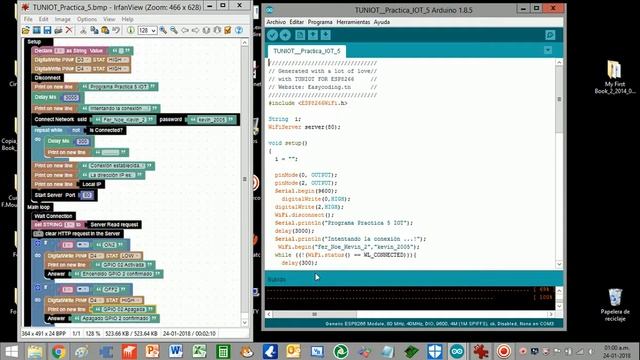
Task: Open IrfanView Options menu
Action: click(87, 19)
